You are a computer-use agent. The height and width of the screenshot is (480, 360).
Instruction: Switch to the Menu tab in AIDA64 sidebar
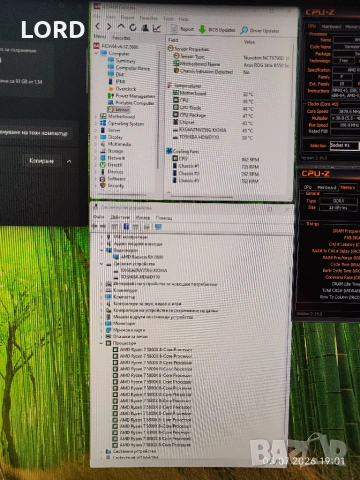(x=100, y=36)
